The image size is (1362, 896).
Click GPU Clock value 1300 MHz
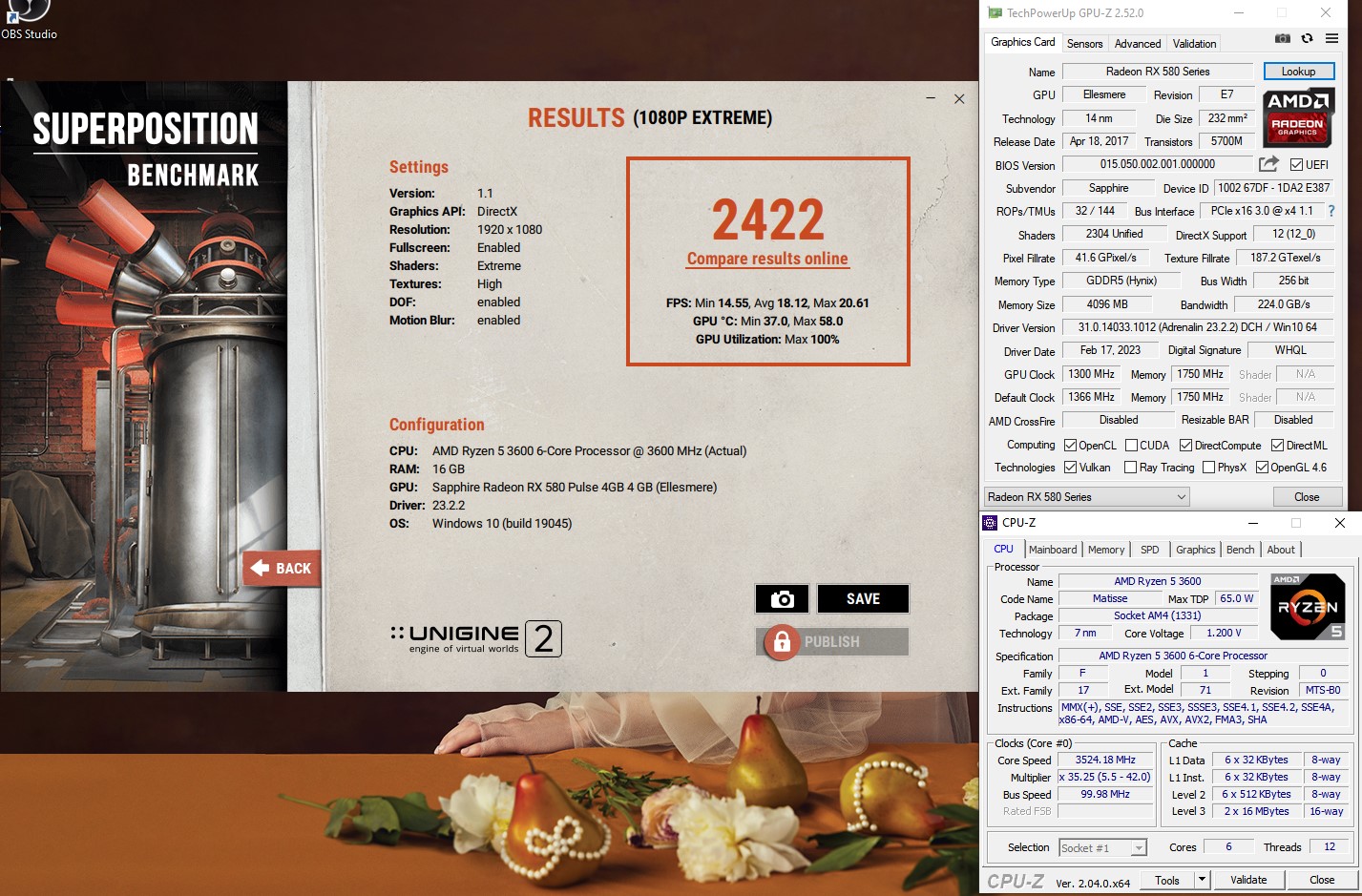point(1091,374)
